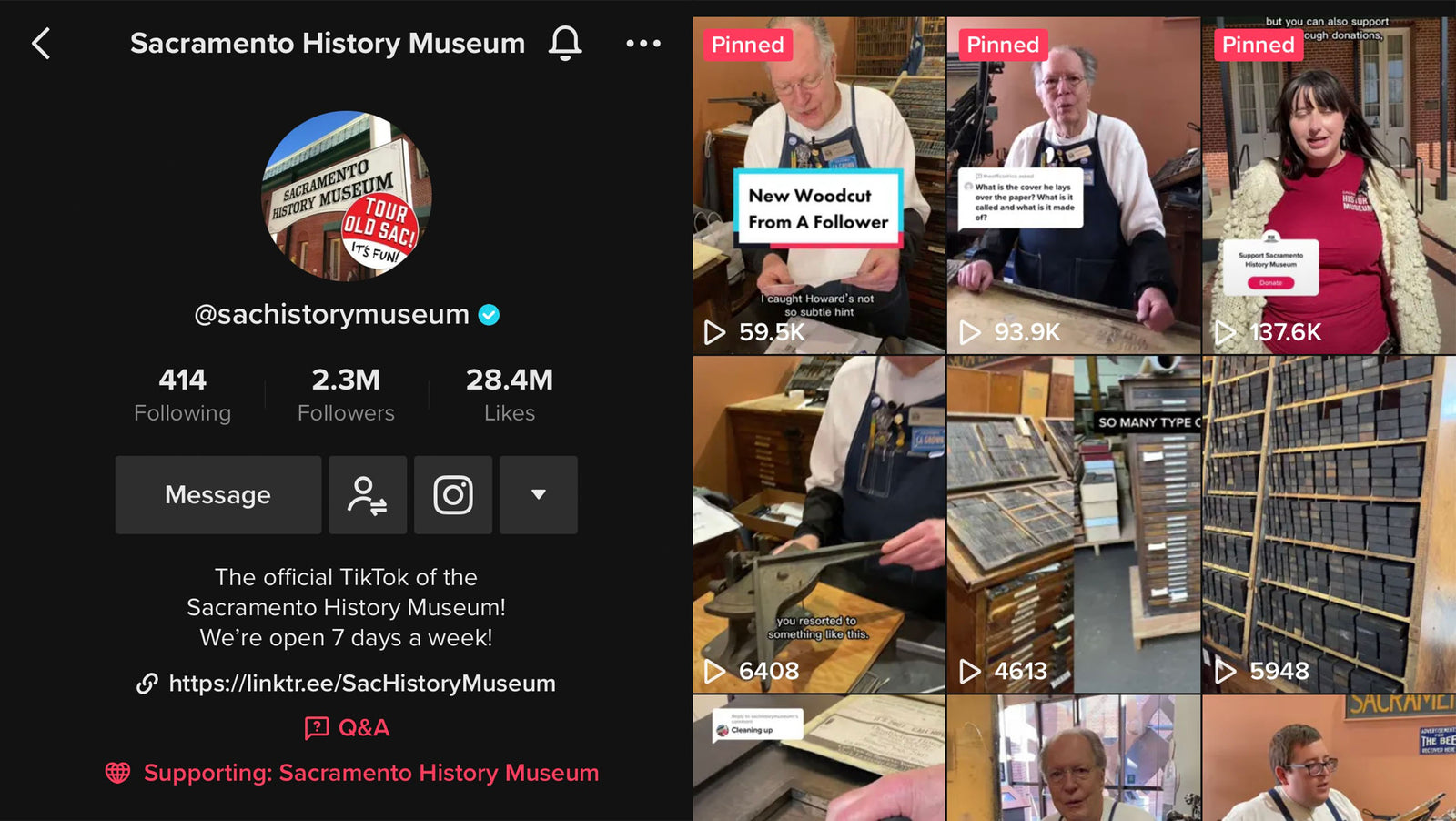Tap the link chain icon beside linktr.ee
The height and width of the screenshot is (821, 1456).
point(147,684)
